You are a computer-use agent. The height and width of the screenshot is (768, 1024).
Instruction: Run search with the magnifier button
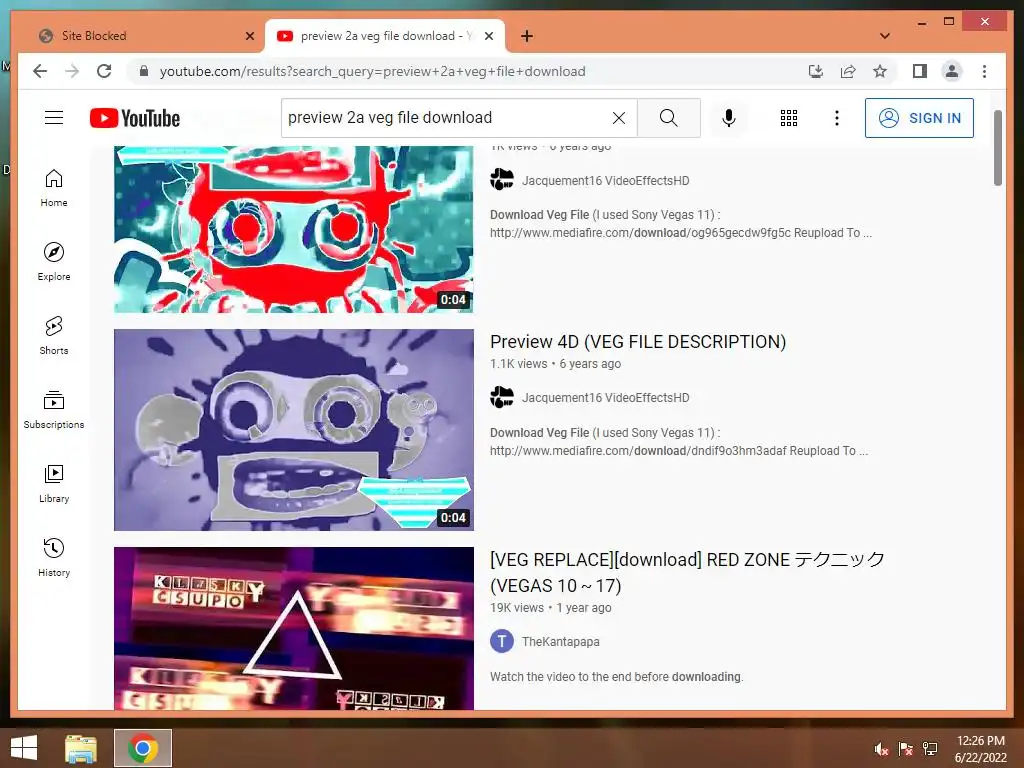[x=668, y=118]
